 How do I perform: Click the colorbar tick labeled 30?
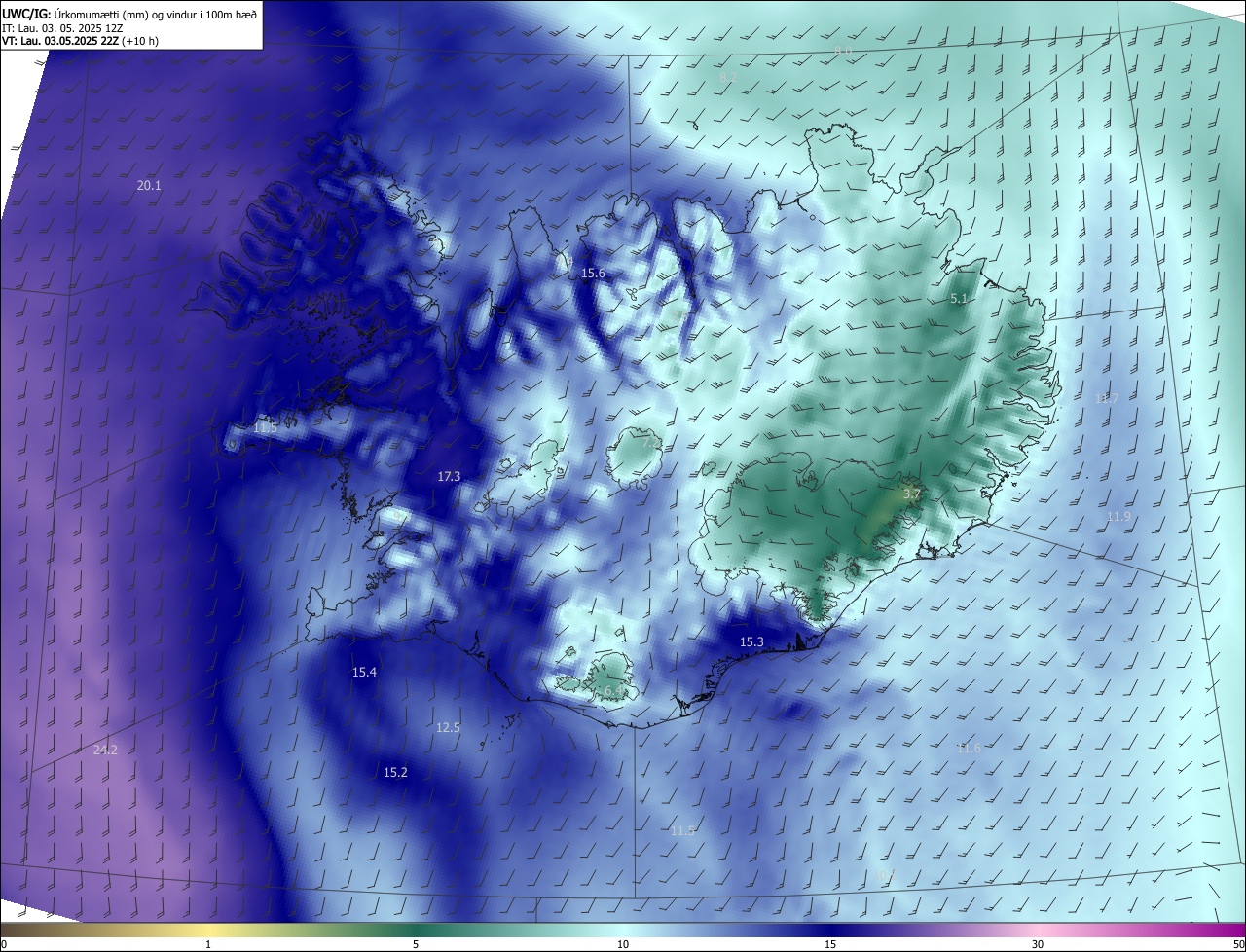pos(1038,944)
